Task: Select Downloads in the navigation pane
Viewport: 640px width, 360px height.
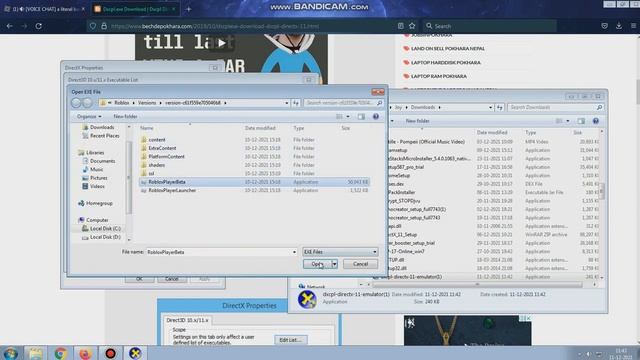Action: coord(102,127)
